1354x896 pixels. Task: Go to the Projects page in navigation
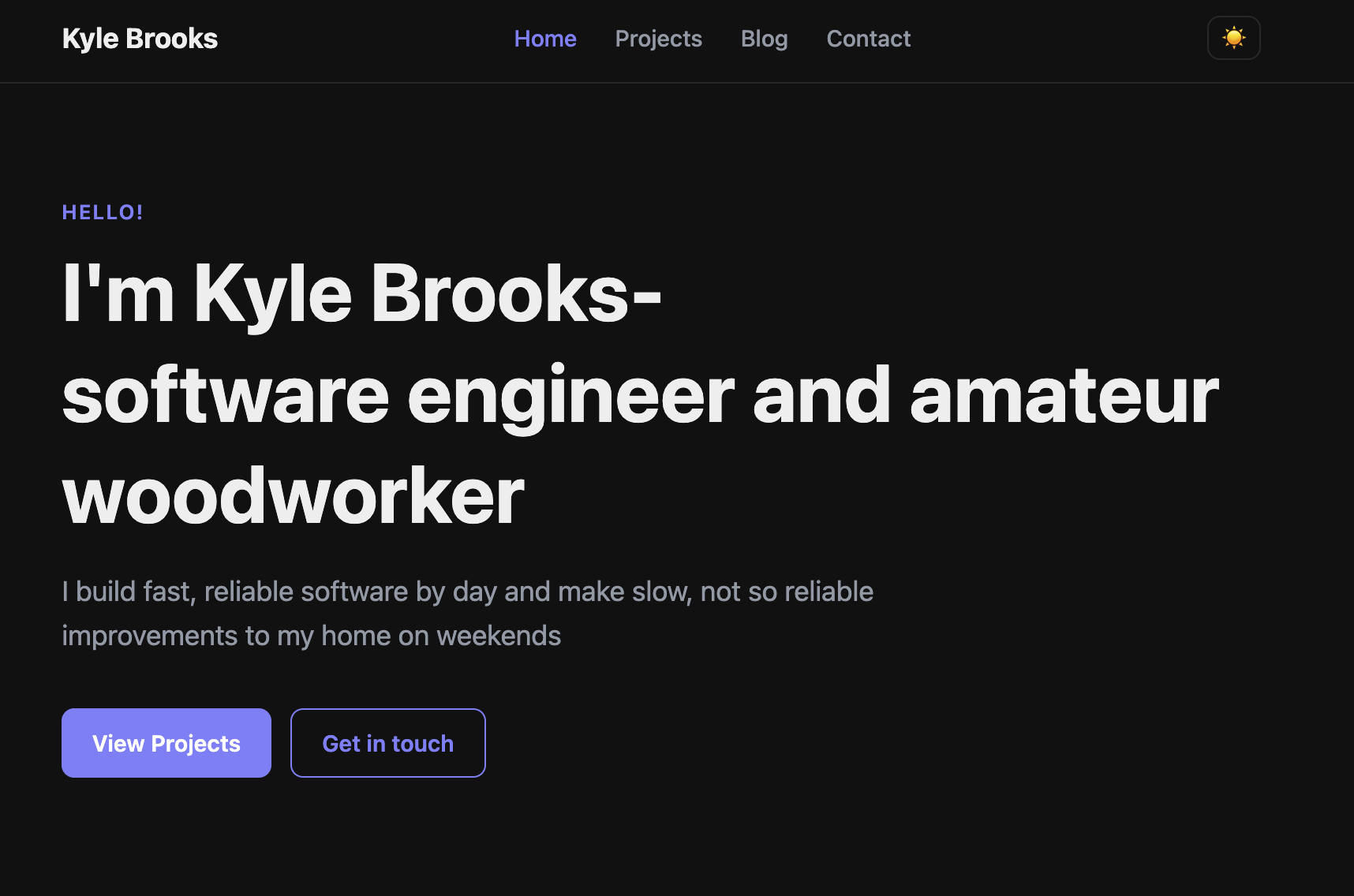659,39
